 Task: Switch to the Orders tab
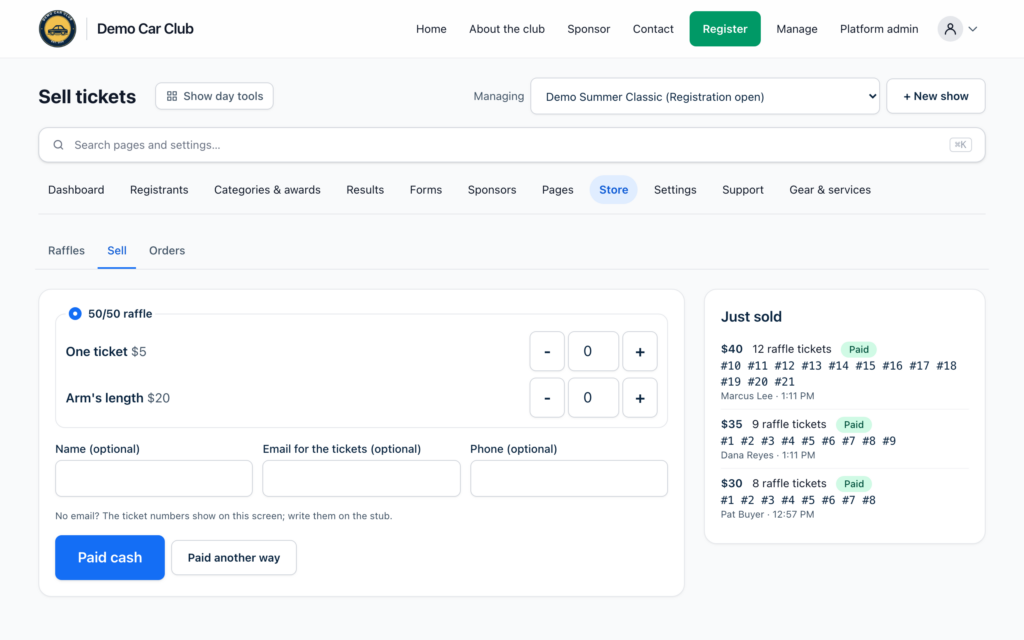tap(167, 251)
